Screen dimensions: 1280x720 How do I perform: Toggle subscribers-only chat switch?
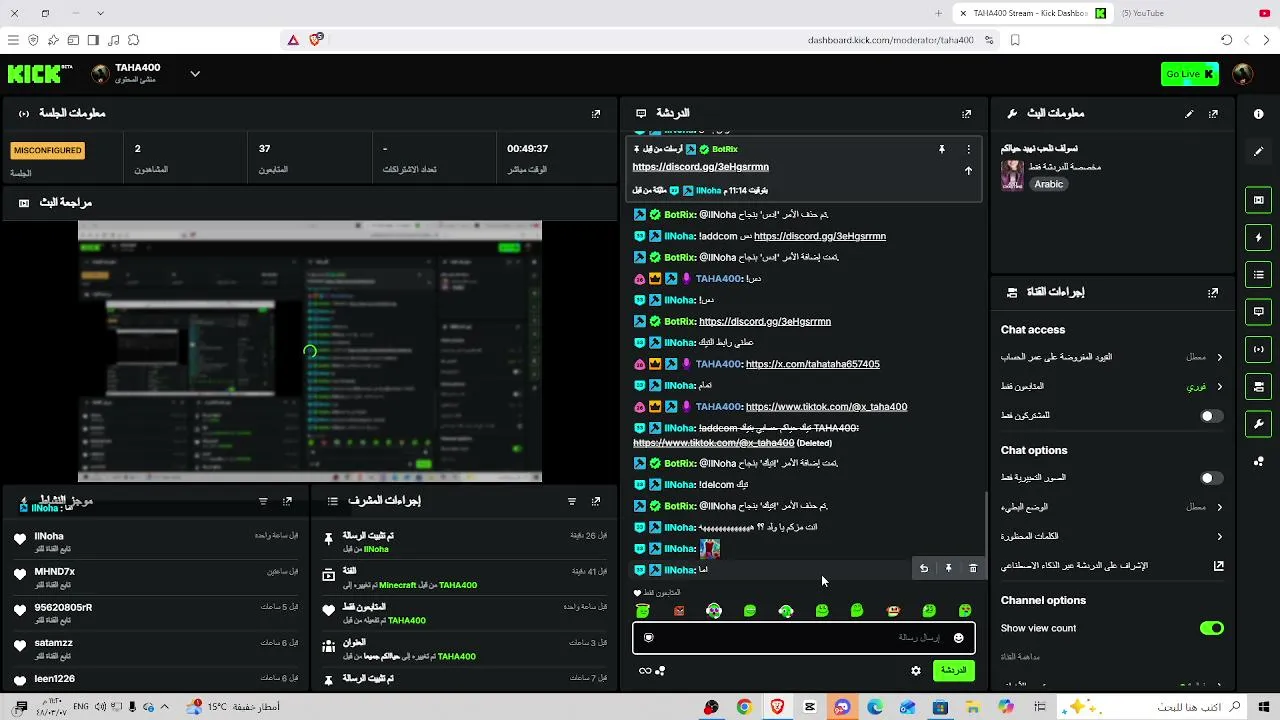pyautogui.click(x=1211, y=416)
